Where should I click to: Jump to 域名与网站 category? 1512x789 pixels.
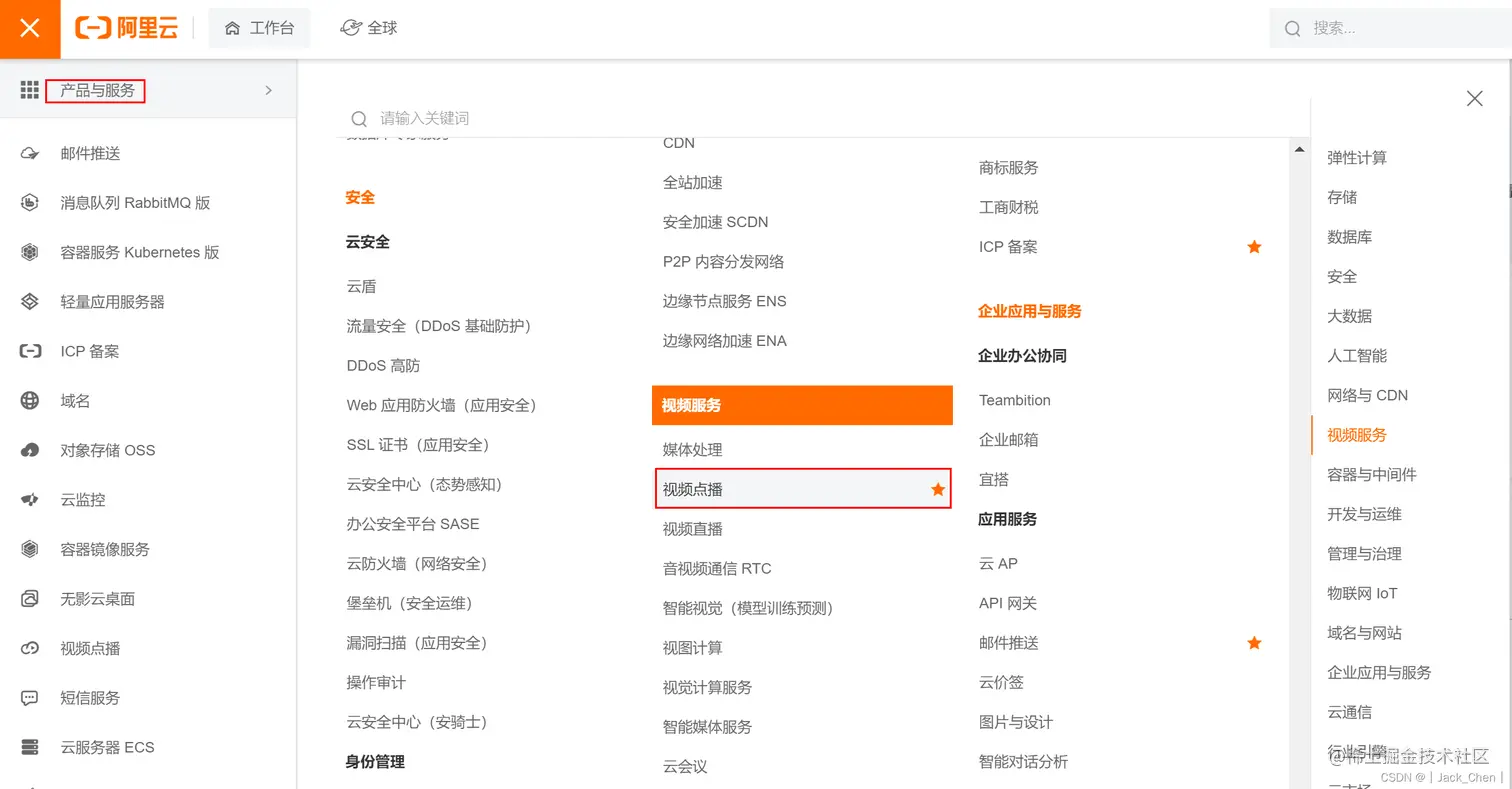1364,633
